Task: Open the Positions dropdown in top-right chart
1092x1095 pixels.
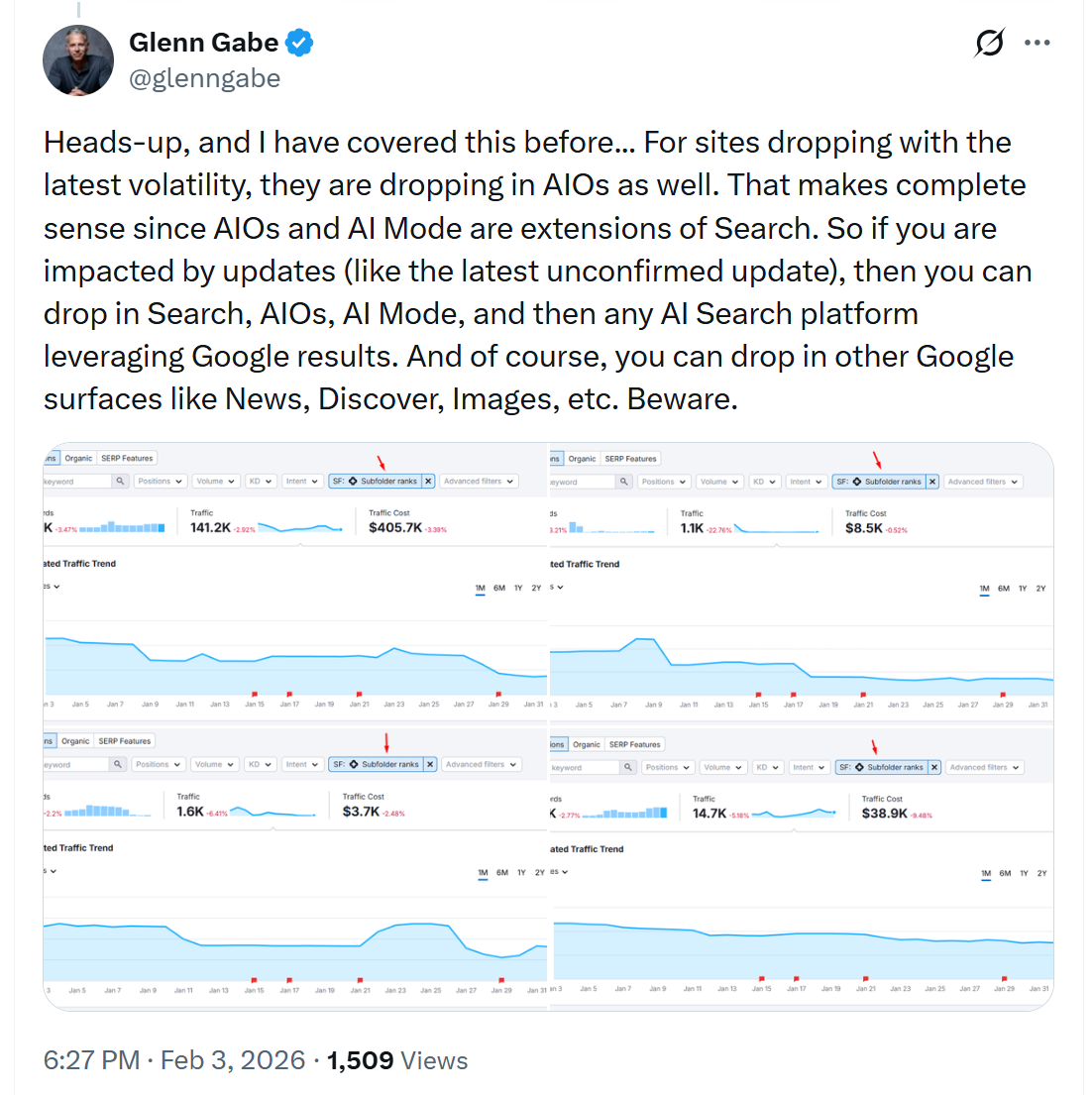Action: [664, 482]
